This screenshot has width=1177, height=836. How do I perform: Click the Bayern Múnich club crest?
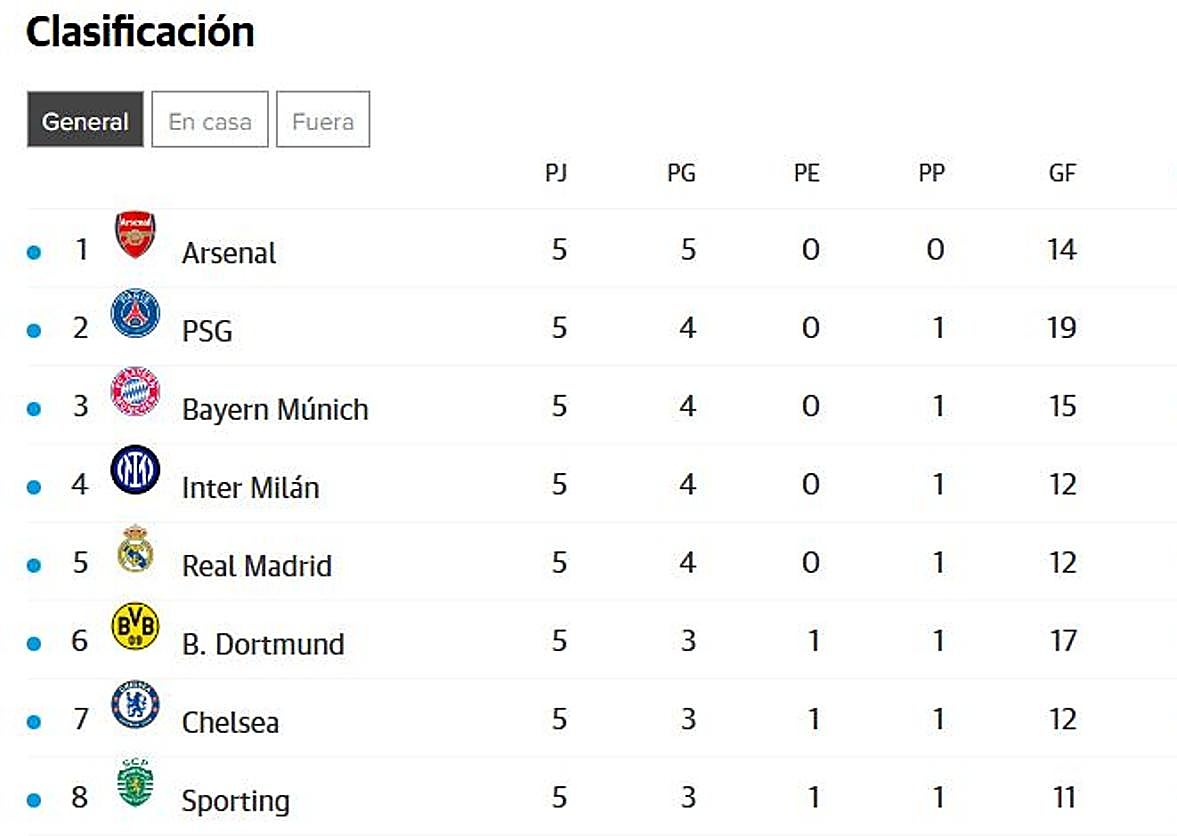tap(135, 391)
